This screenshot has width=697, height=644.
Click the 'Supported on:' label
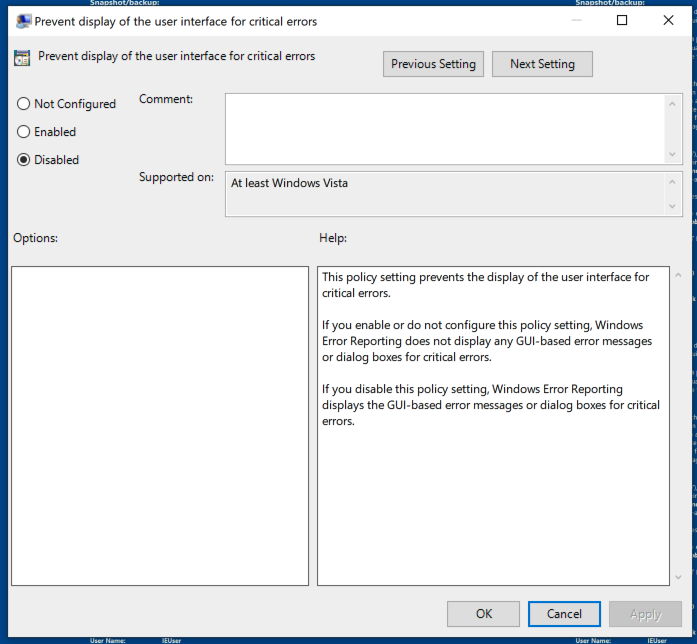(176, 177)
